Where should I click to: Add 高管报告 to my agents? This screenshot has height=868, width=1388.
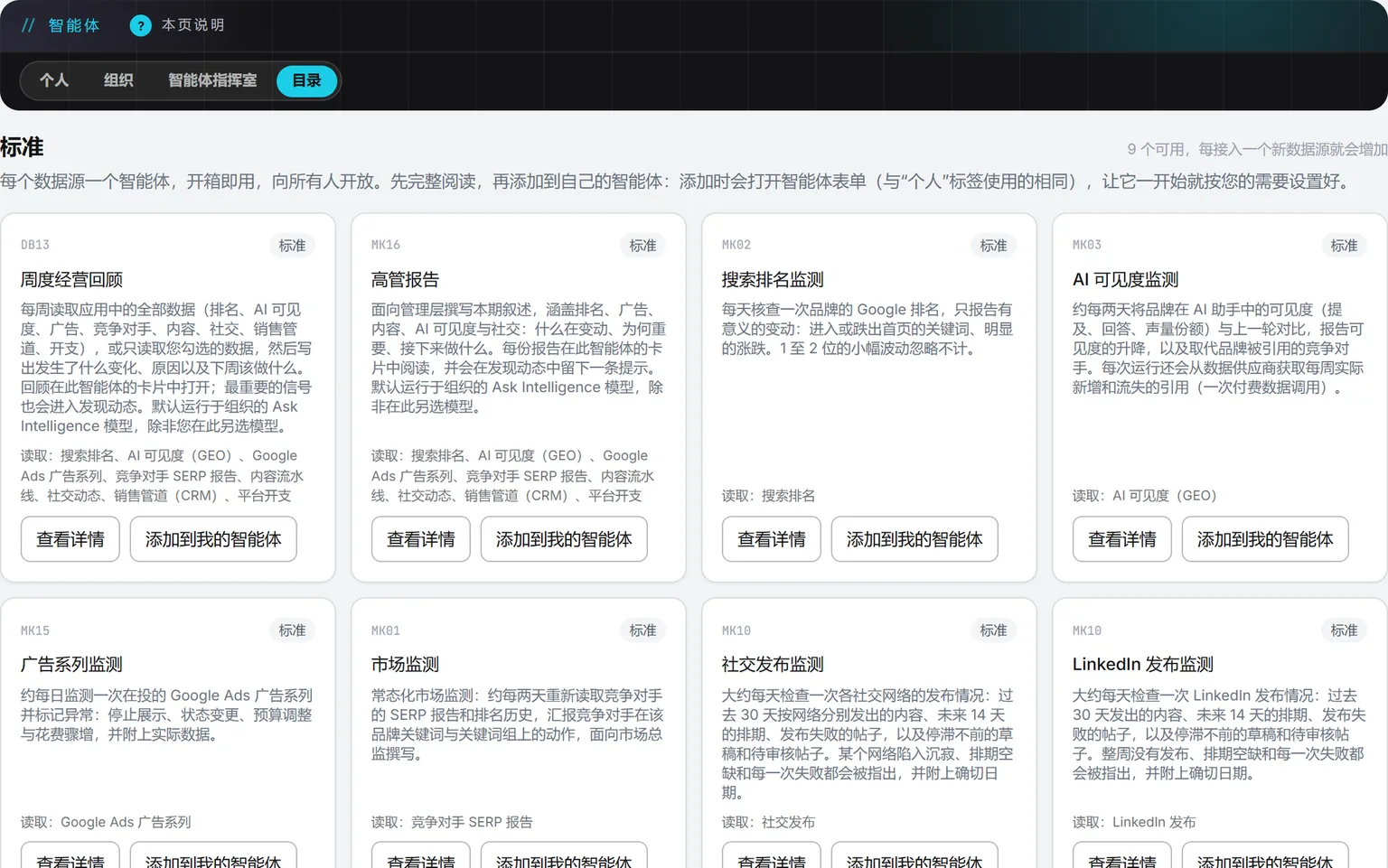tap(564, 539)
